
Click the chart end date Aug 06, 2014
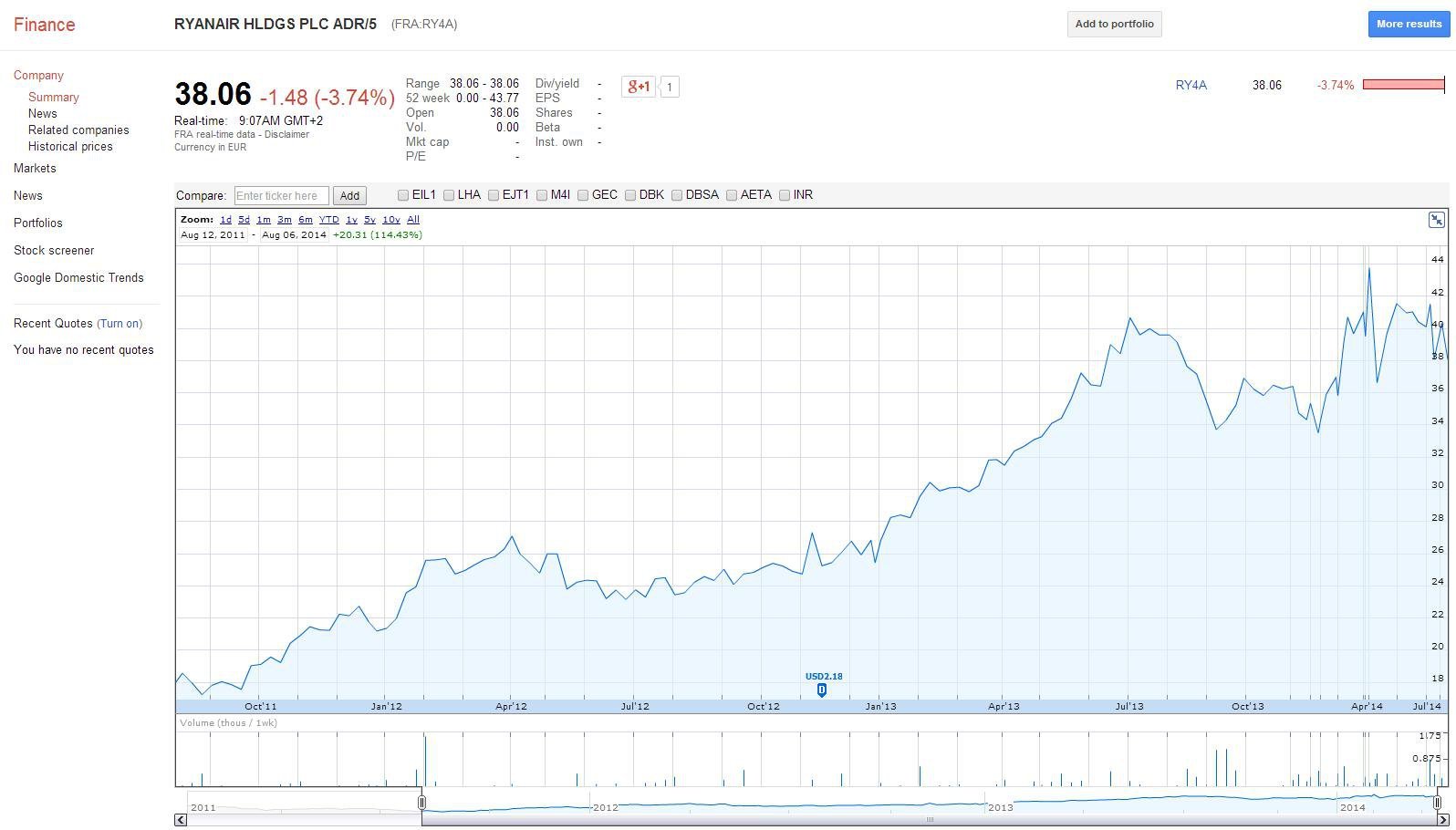coord(294,235)
